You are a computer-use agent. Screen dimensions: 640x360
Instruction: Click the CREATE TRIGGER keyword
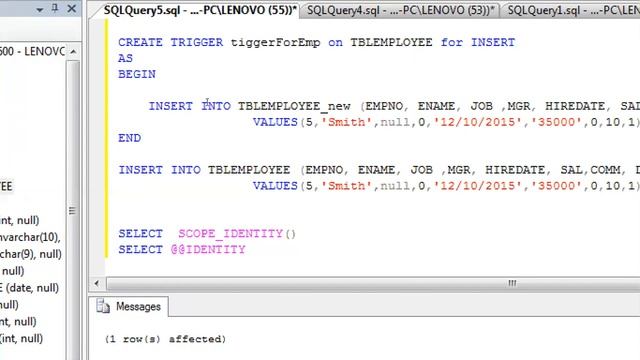click(x=171, y=42)
